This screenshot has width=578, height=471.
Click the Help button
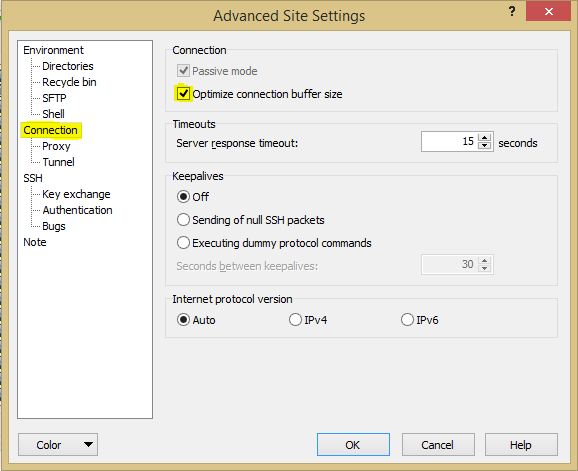pyautogui.click(x=521, y=445)
